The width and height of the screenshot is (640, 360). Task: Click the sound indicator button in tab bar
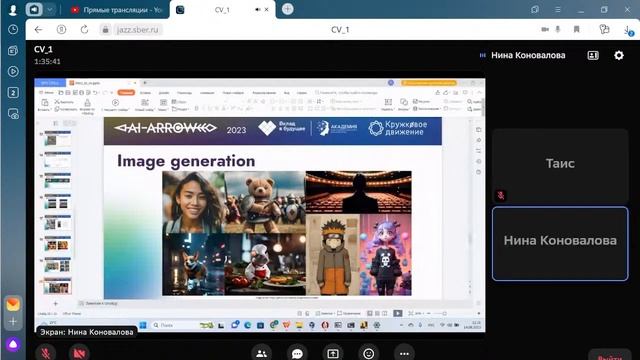34,9
